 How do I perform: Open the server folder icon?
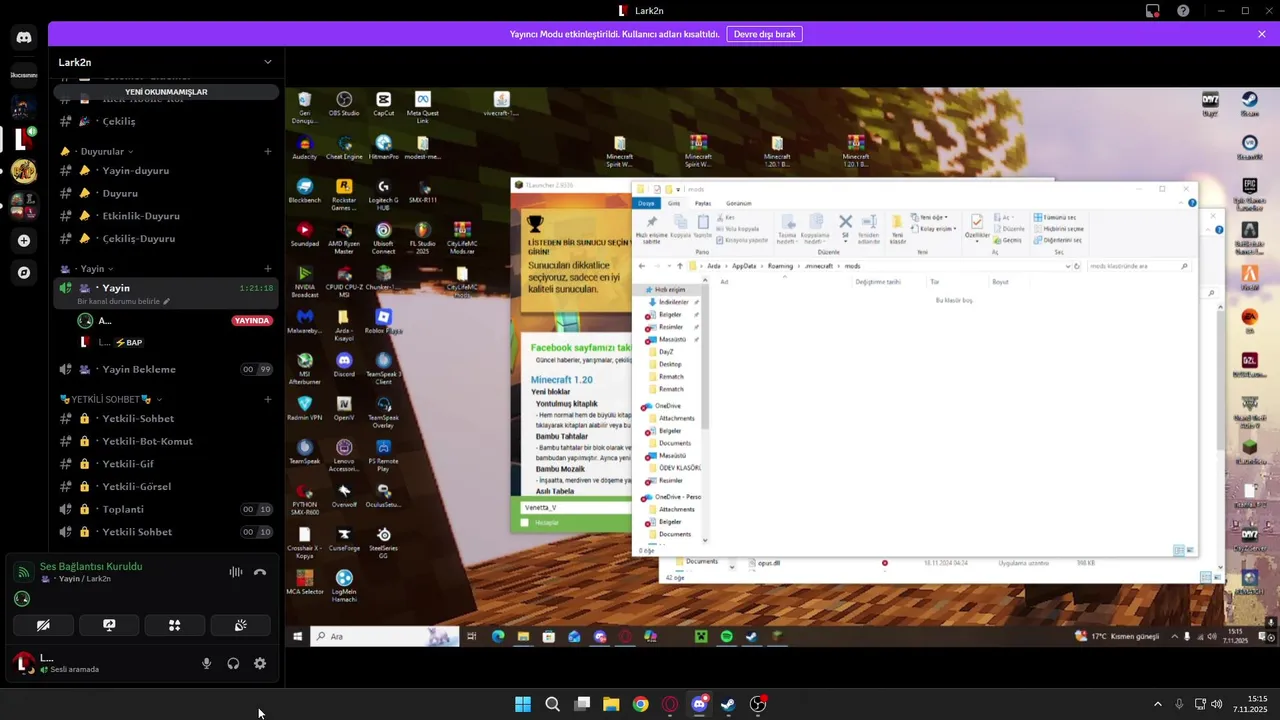point(24,206)
